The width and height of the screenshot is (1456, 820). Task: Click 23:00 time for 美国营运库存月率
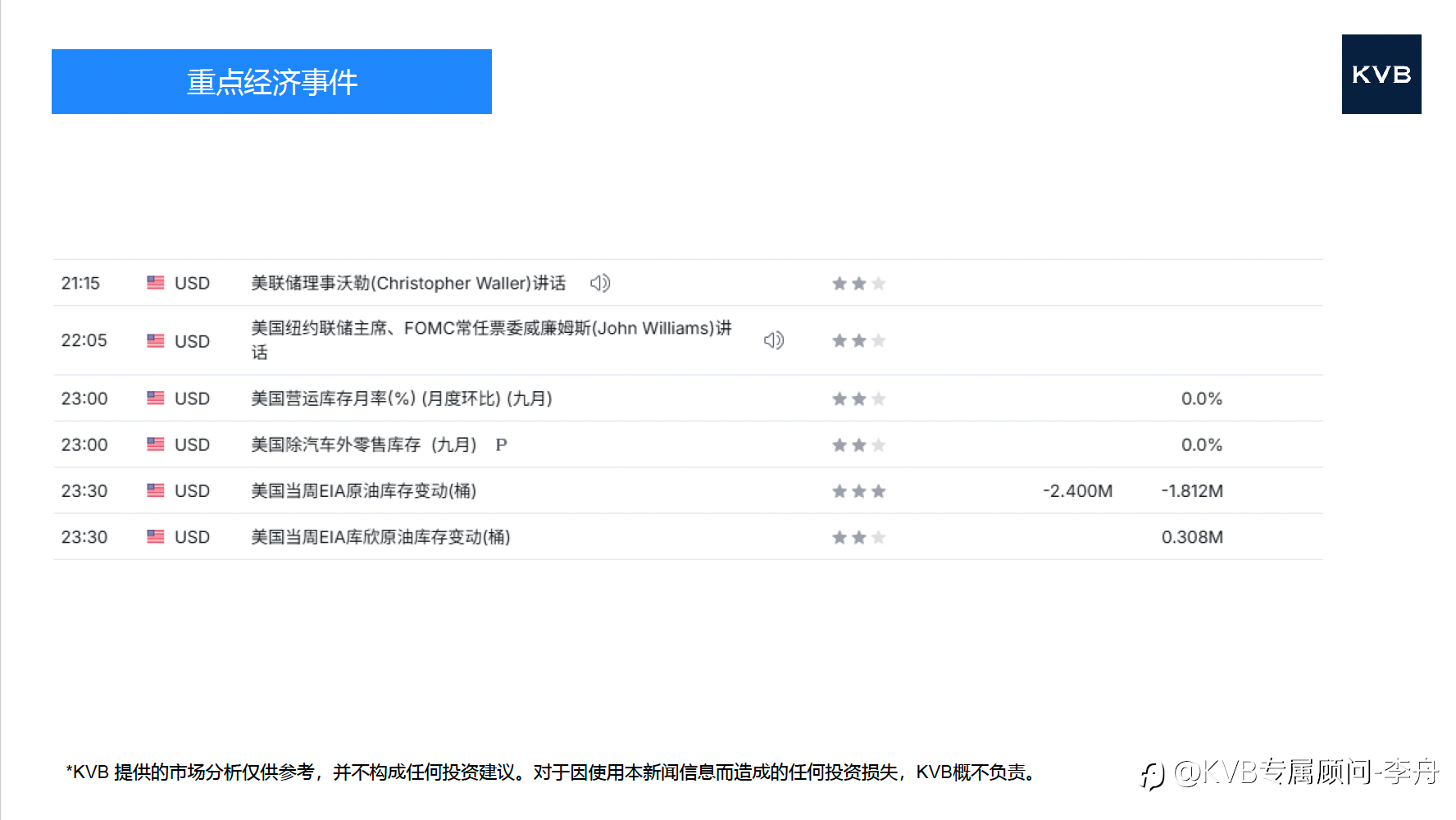coord(84,399)
